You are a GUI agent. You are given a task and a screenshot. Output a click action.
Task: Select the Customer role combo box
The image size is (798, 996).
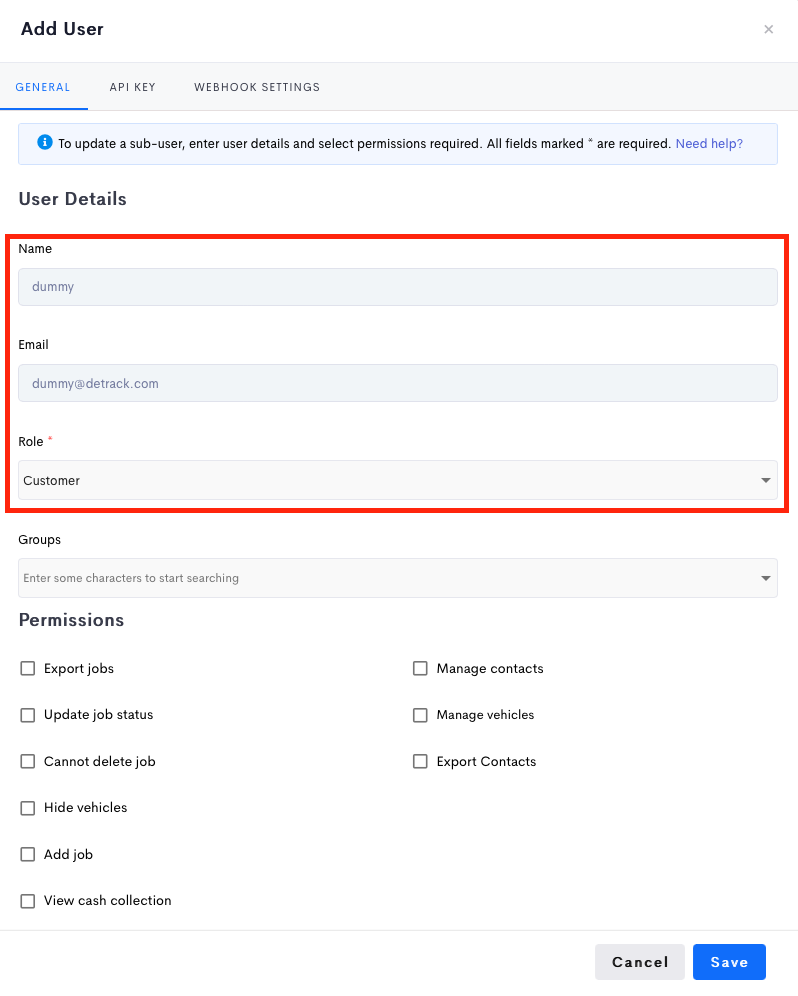pos(398,480)
